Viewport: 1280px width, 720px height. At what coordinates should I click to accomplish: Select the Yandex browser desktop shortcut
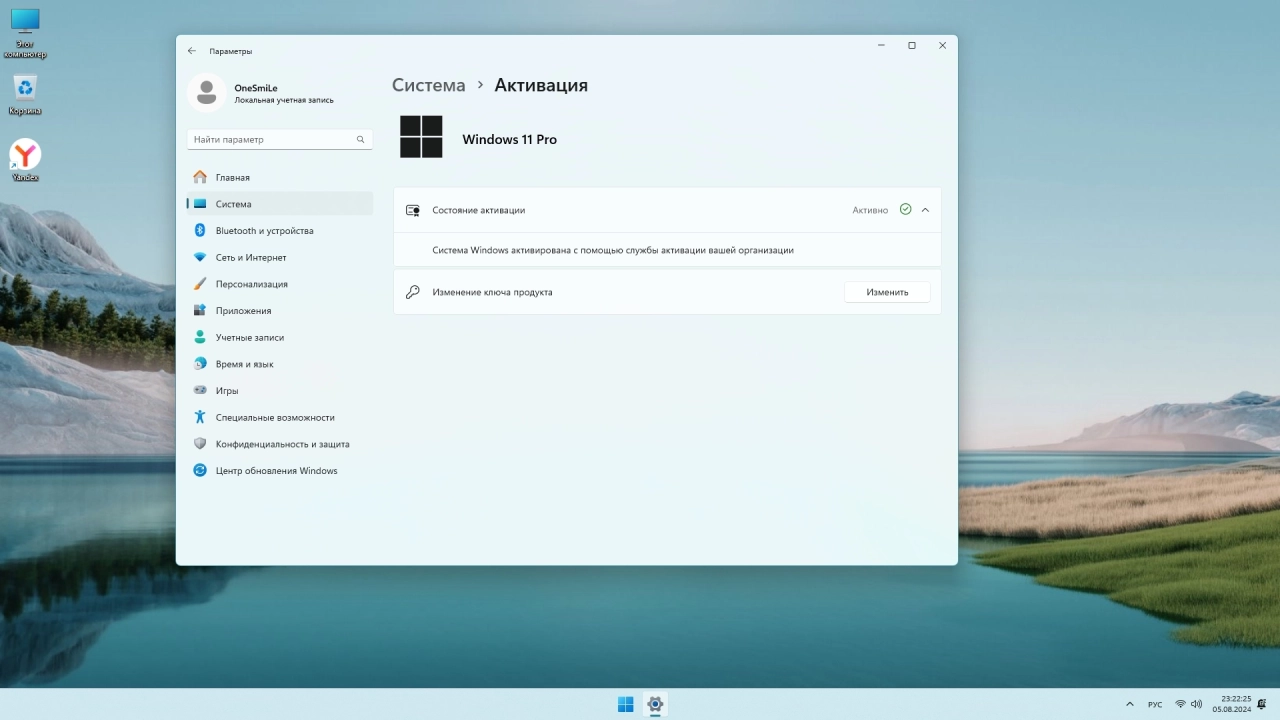click(25, 160)
